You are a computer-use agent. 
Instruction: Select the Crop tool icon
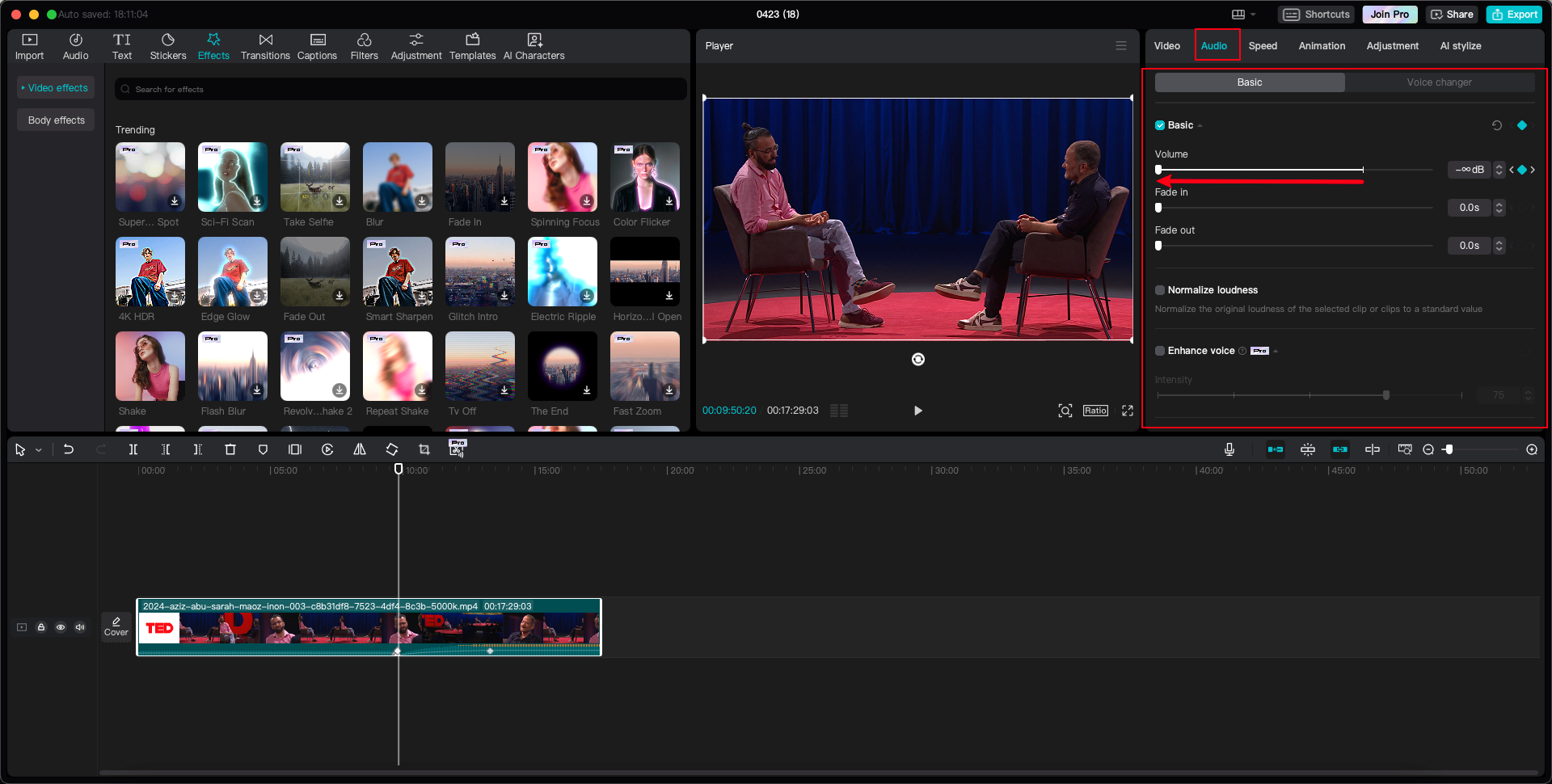point(424,449)
